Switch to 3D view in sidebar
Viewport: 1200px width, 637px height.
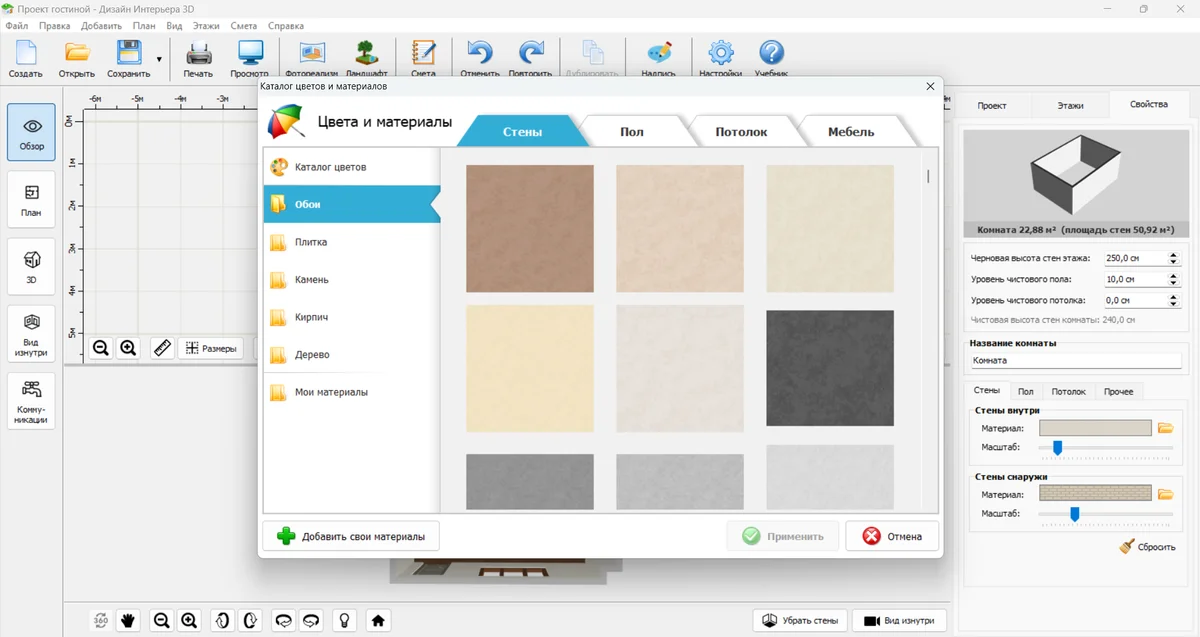(x=32, y=266)
